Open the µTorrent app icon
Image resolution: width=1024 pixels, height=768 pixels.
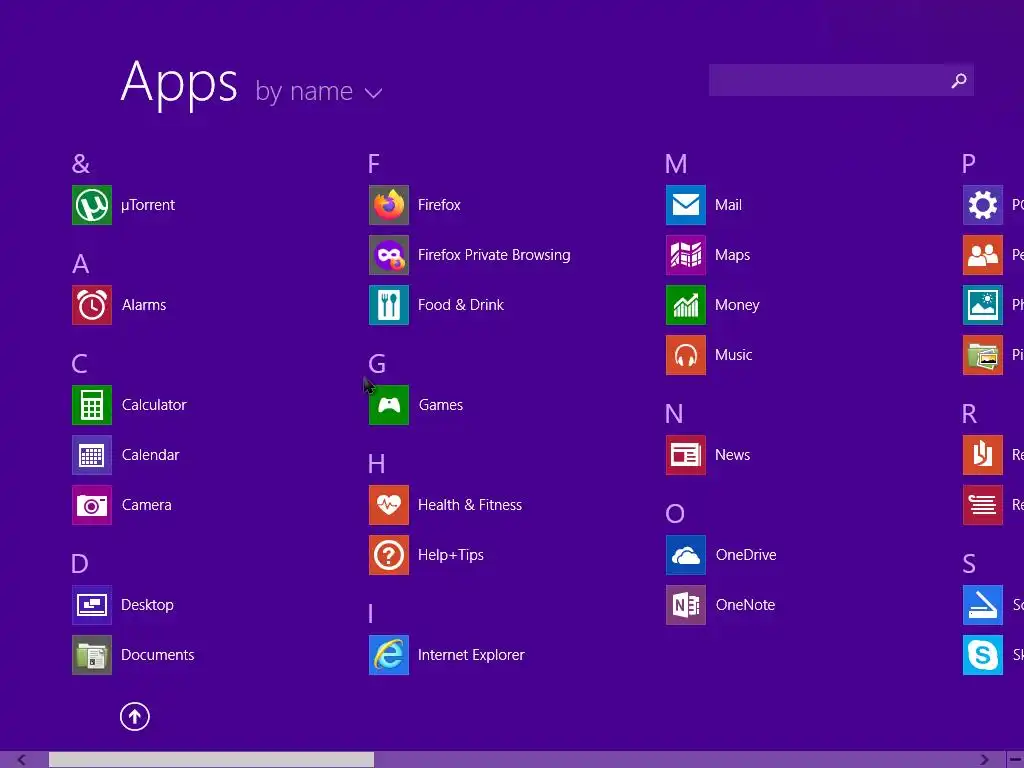coord(91,205)
